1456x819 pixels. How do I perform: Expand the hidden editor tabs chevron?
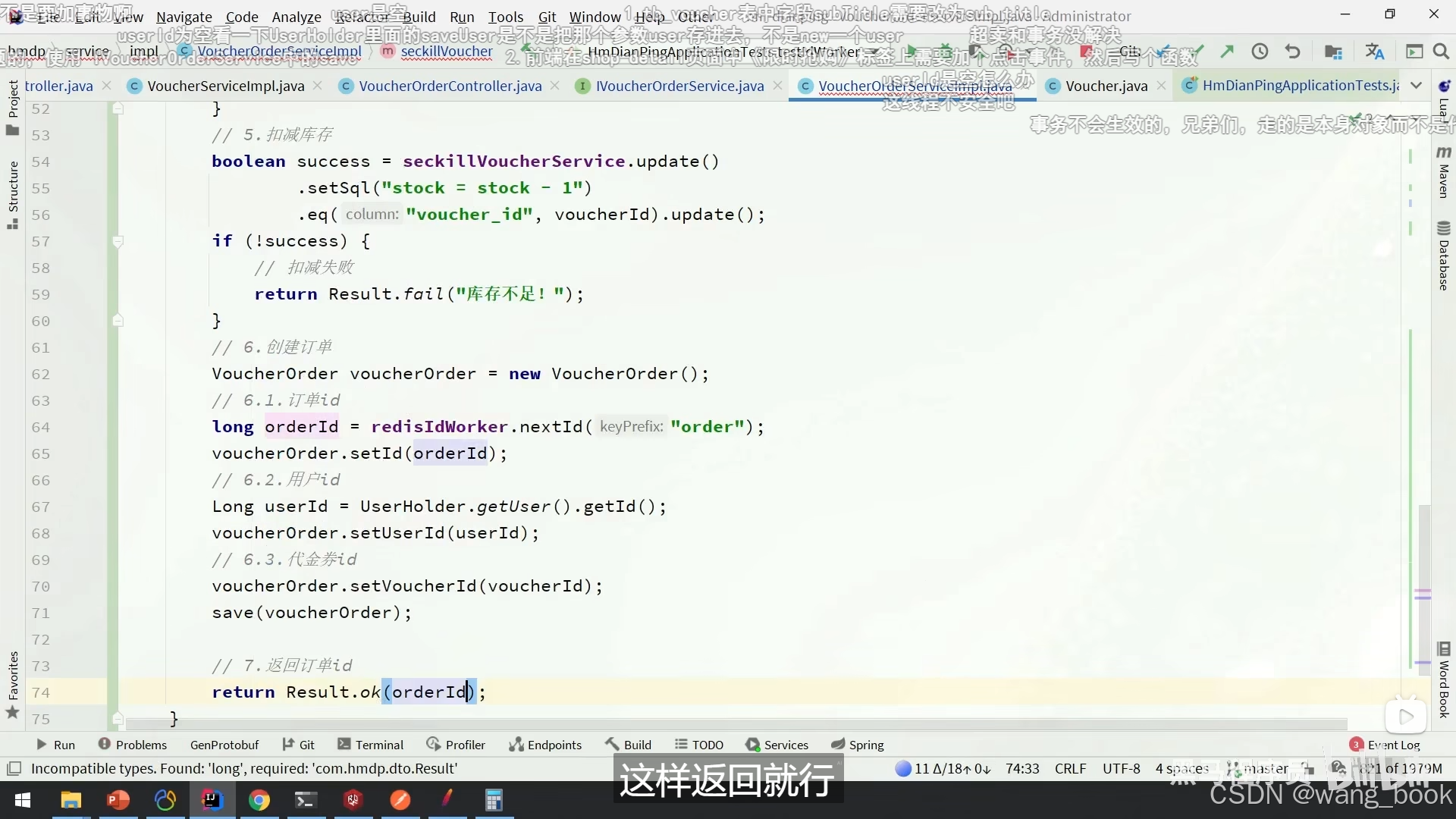coord(1416,86)
